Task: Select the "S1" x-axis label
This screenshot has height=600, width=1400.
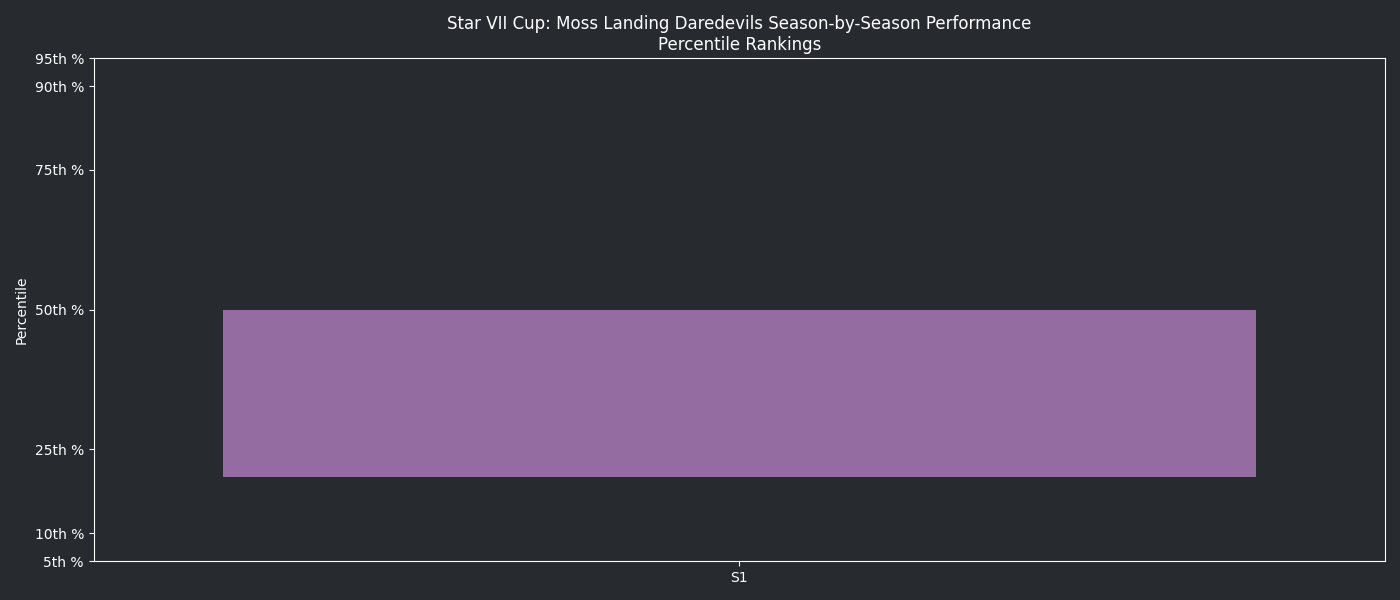Action: coord(739,577)
